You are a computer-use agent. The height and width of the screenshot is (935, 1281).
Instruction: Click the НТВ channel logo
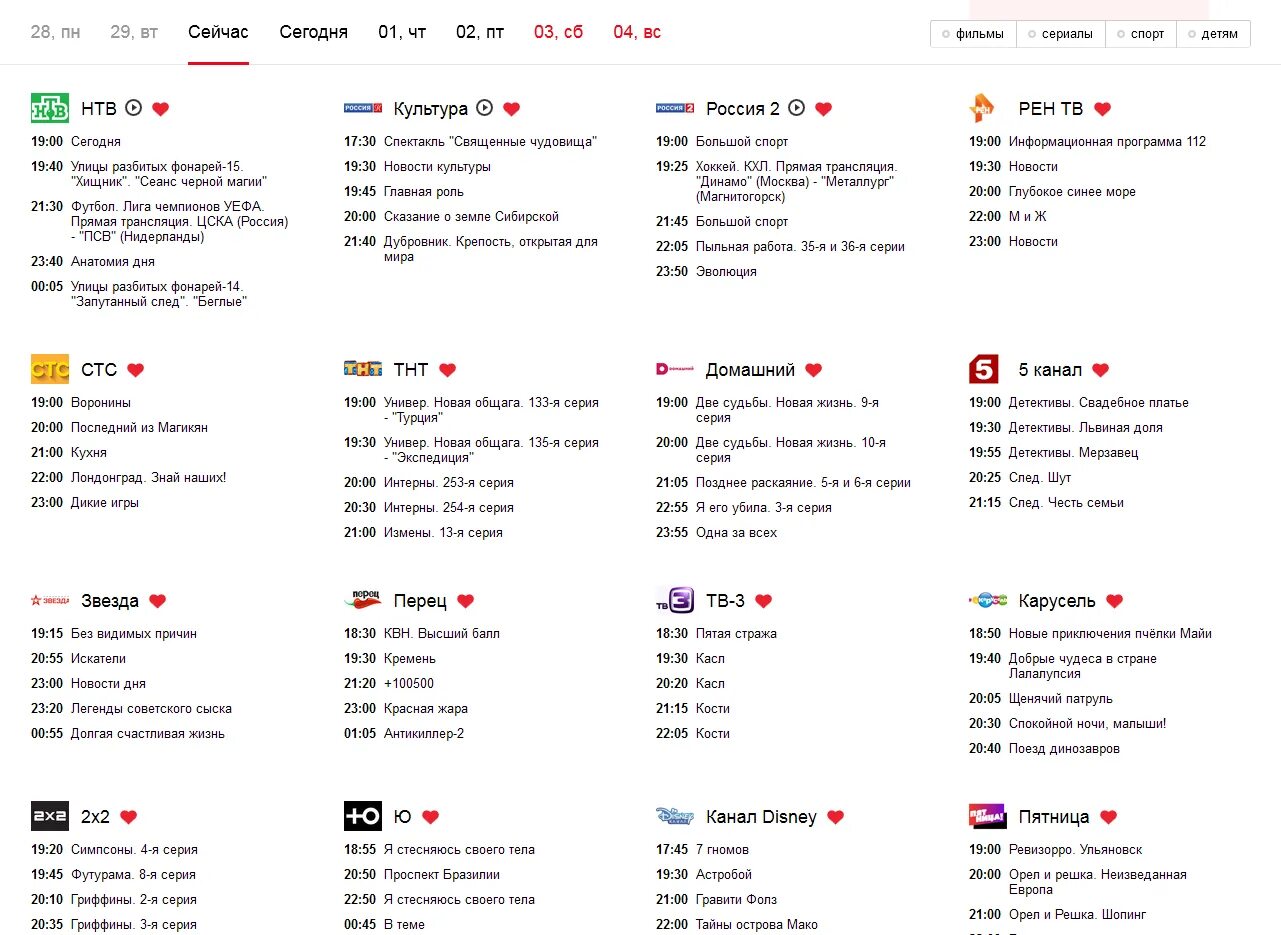click(x=50, y=108)
